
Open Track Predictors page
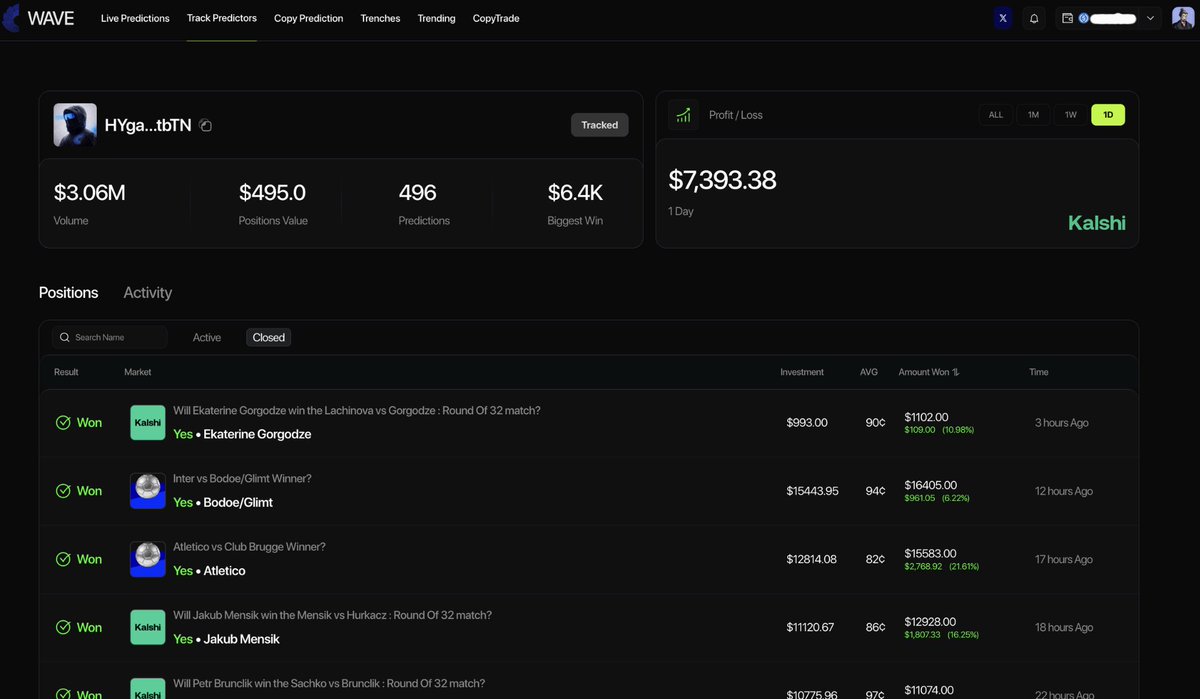pos(222,18)
